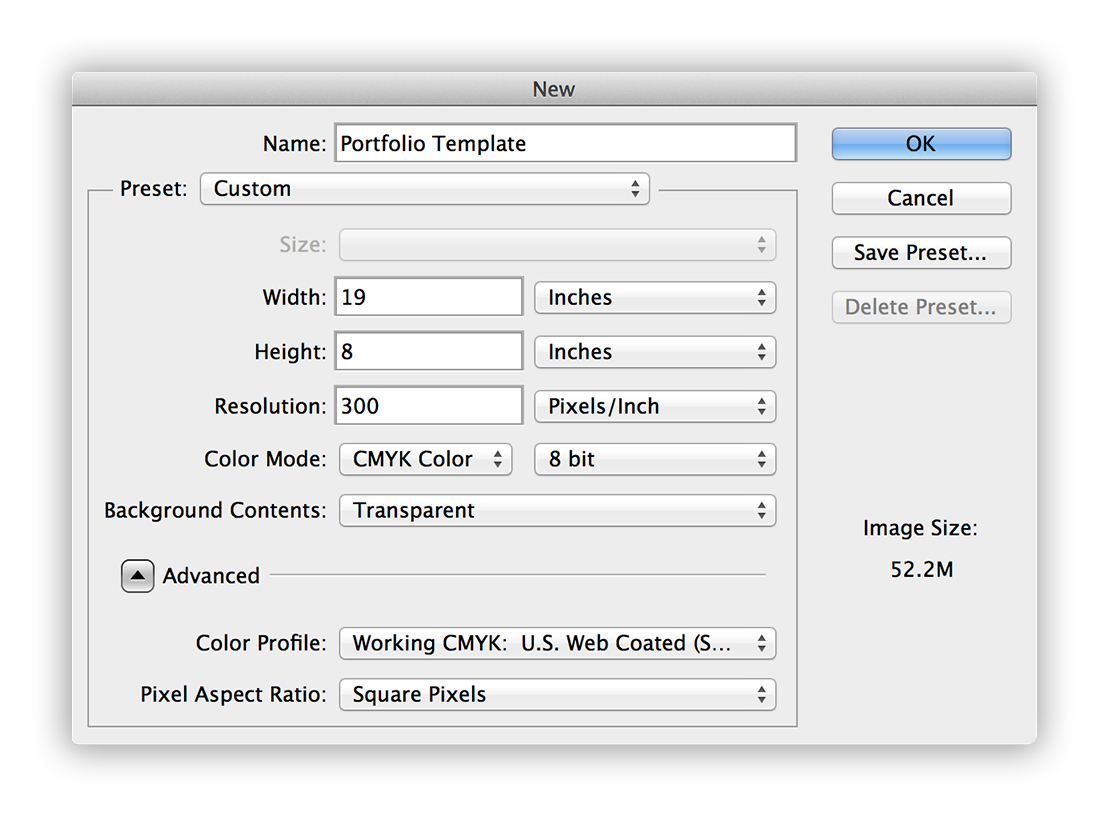
Task: Open the Color Profile Working CMYK dropdown
Action: point(557,643)
